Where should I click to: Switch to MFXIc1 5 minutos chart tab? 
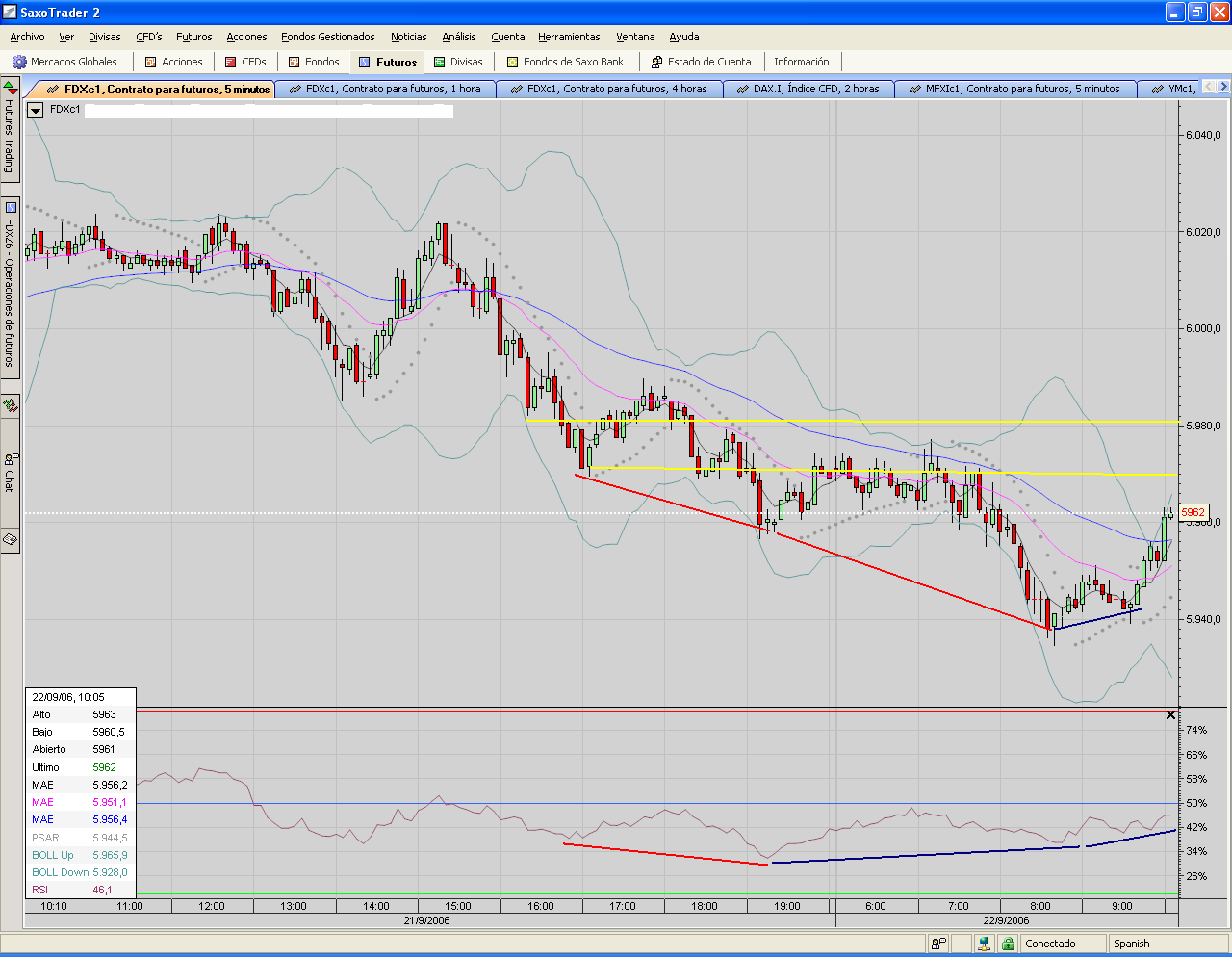pos(1014,89)
